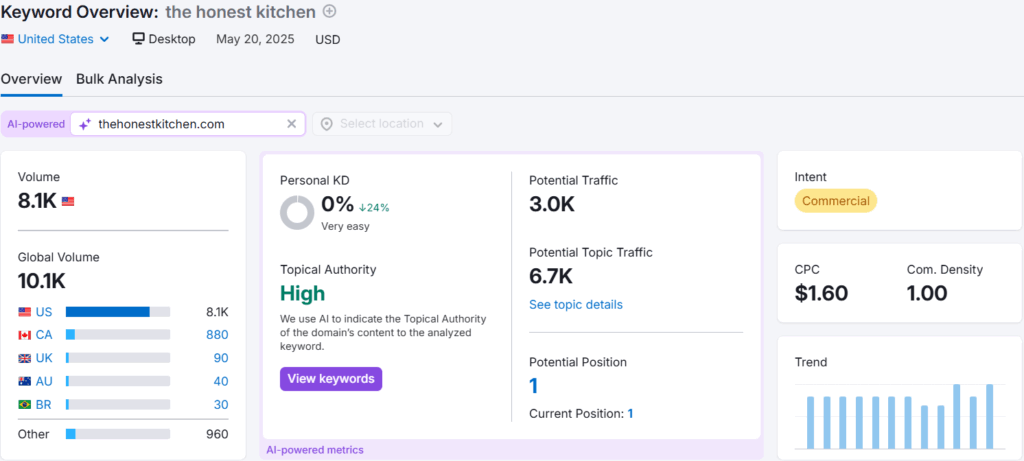Click the AI-powered metrics footer label
This screenshot has width=1024, height=461.
click(315, 450)
